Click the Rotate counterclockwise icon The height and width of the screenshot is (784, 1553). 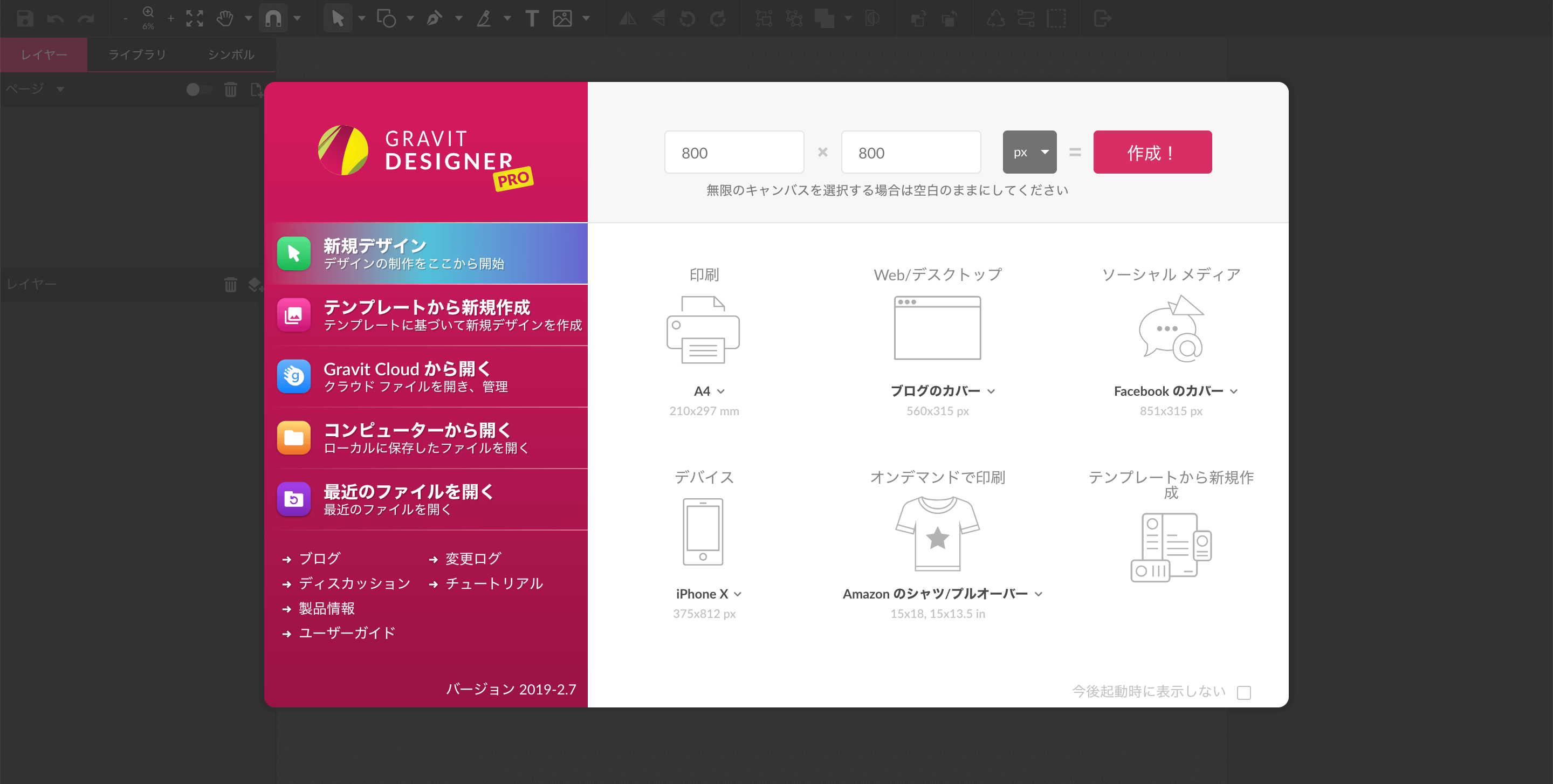coord(688,19)
